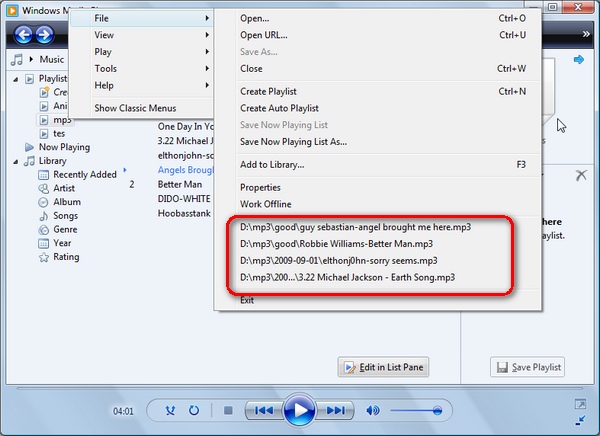Expand the Music breadcrumb arrow
600x436 pixels.
point(31,59)
